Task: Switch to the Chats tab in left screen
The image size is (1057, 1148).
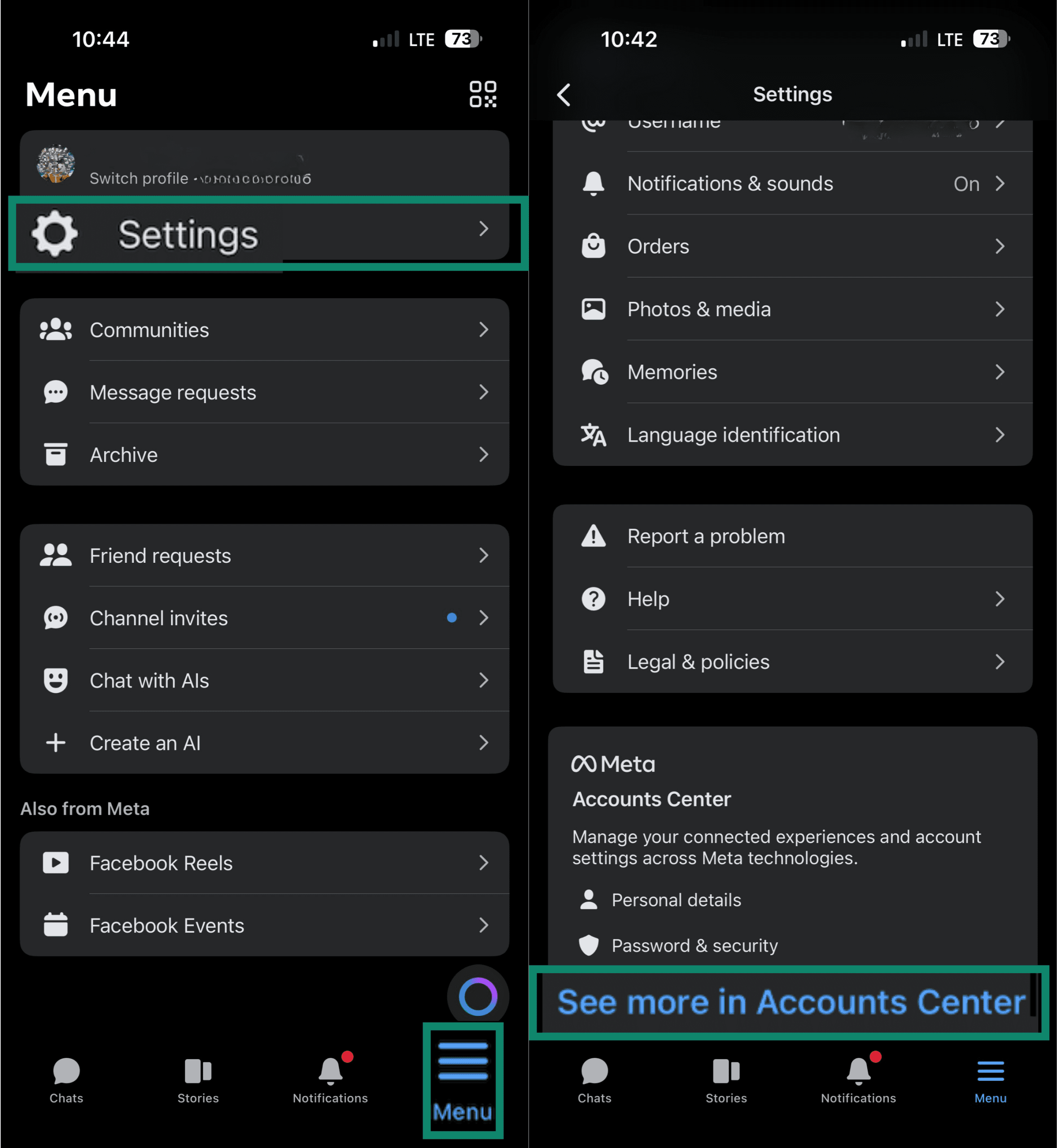Action: point(66,1080)
